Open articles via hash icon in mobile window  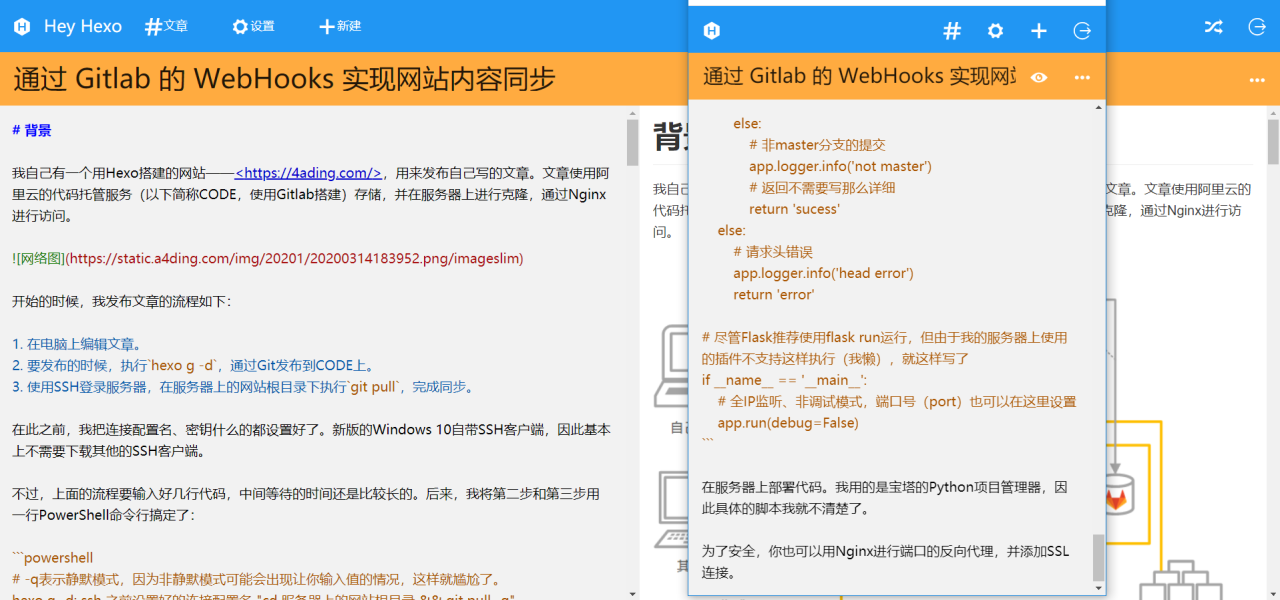(x=952, y=31)
